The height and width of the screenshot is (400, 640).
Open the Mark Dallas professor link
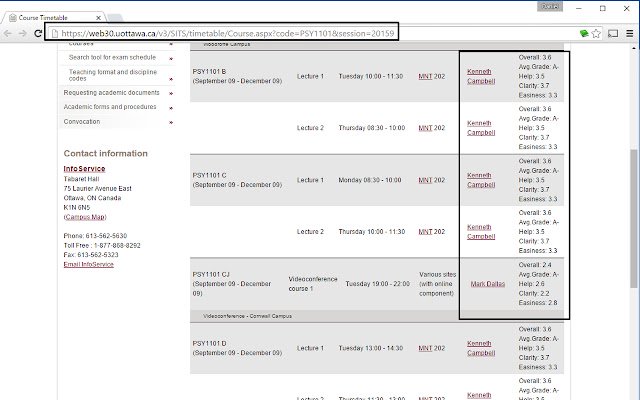[x=488, y=284]
